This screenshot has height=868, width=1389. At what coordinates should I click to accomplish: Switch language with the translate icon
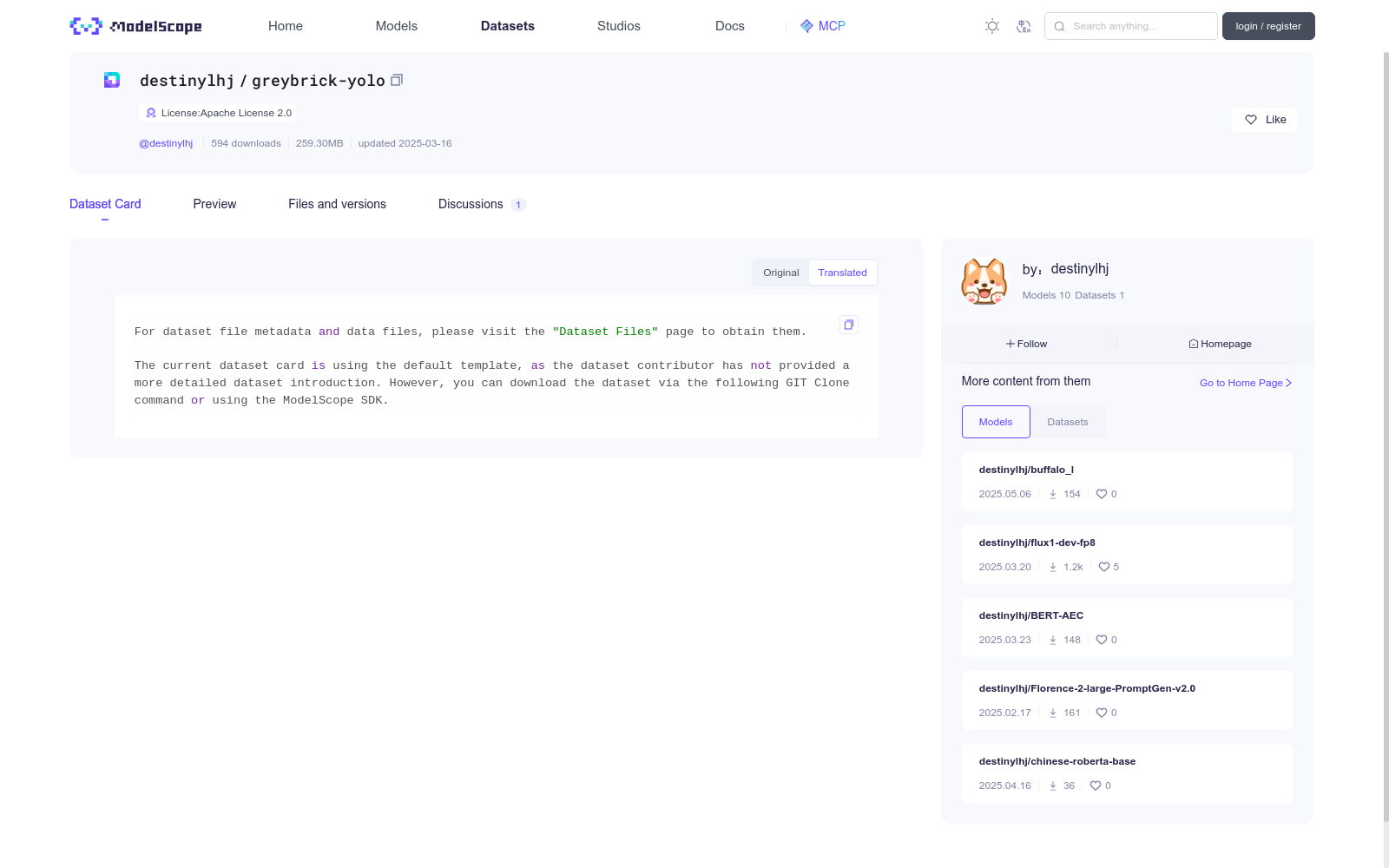(1024, 26)
